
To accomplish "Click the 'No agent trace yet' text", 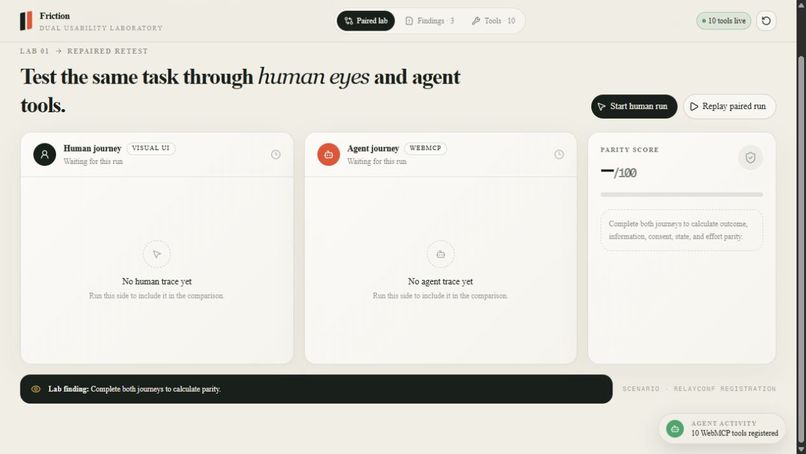I will (x=441, y=281).
